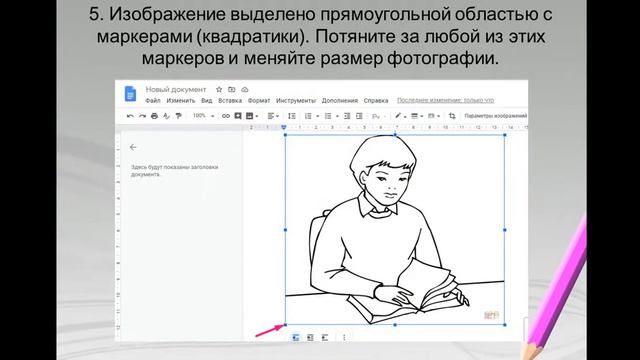640x360 pixels.
Task: Click the Параметры изображений button
Action: [x=496, y=116]
